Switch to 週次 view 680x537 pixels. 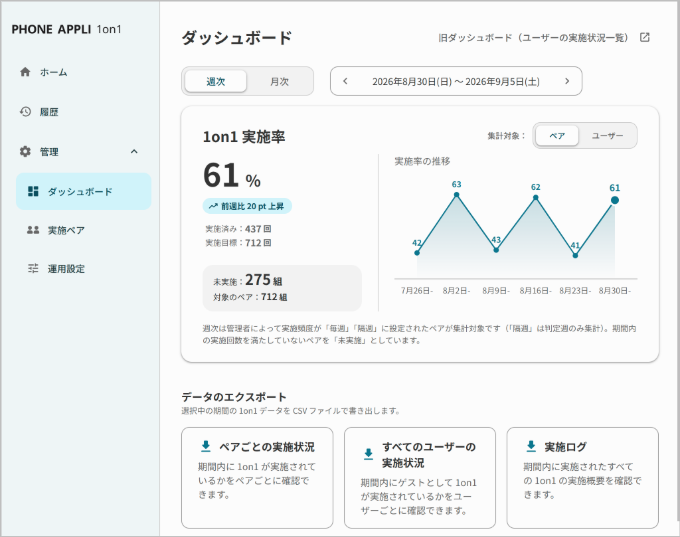(x=216, y=81)
